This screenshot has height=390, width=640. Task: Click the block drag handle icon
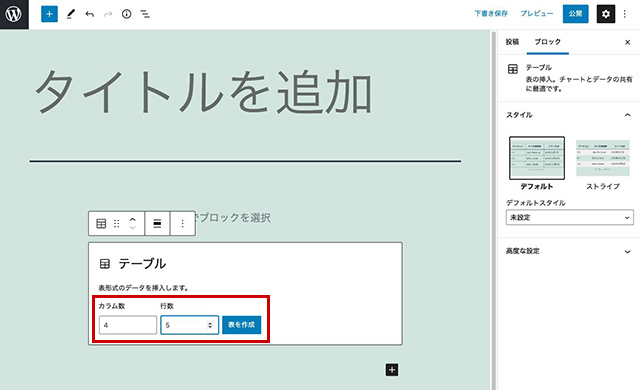click(117, 224)
